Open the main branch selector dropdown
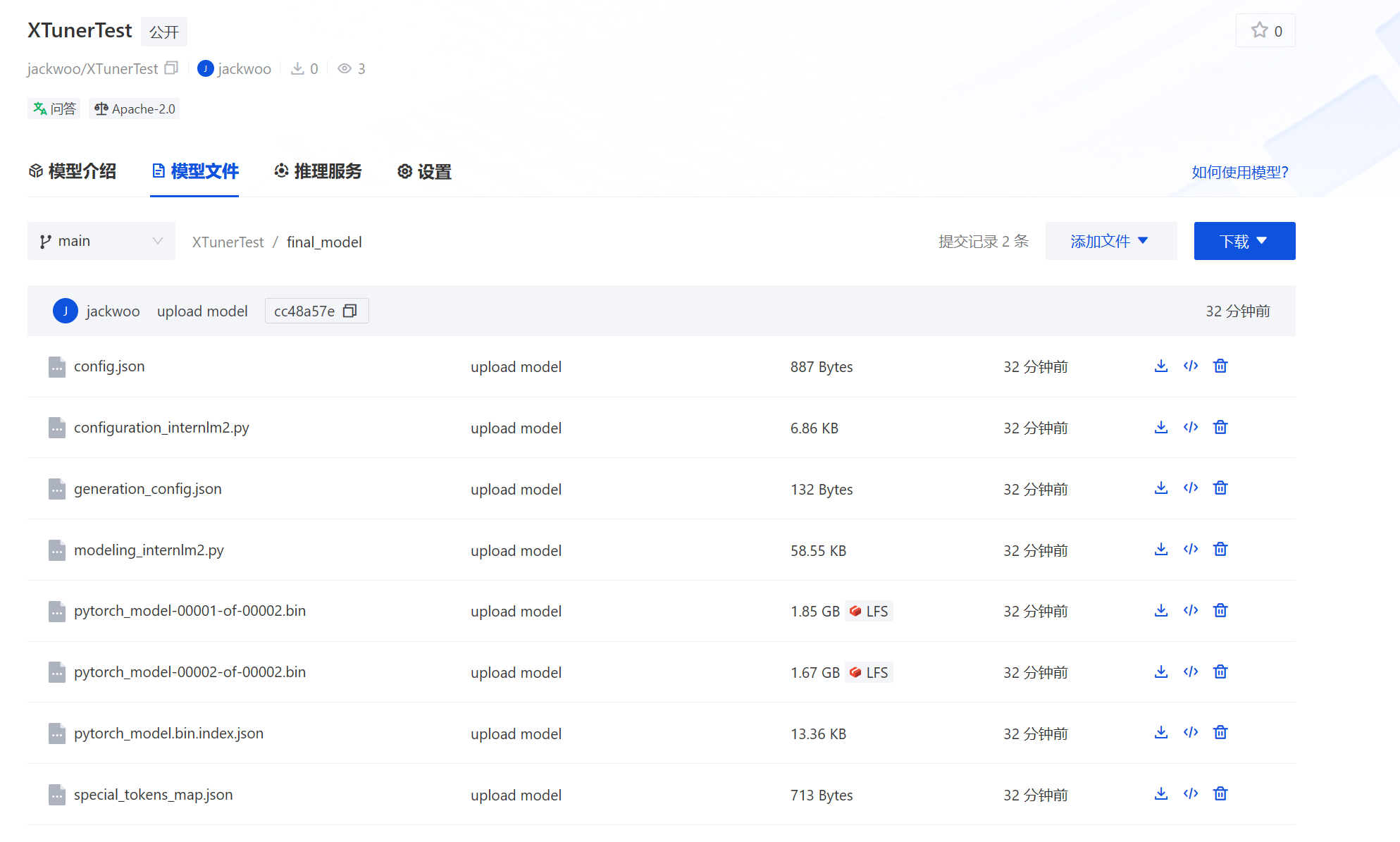The width and height of the screenshot is (1400, 842). click(x=101, y=241)
